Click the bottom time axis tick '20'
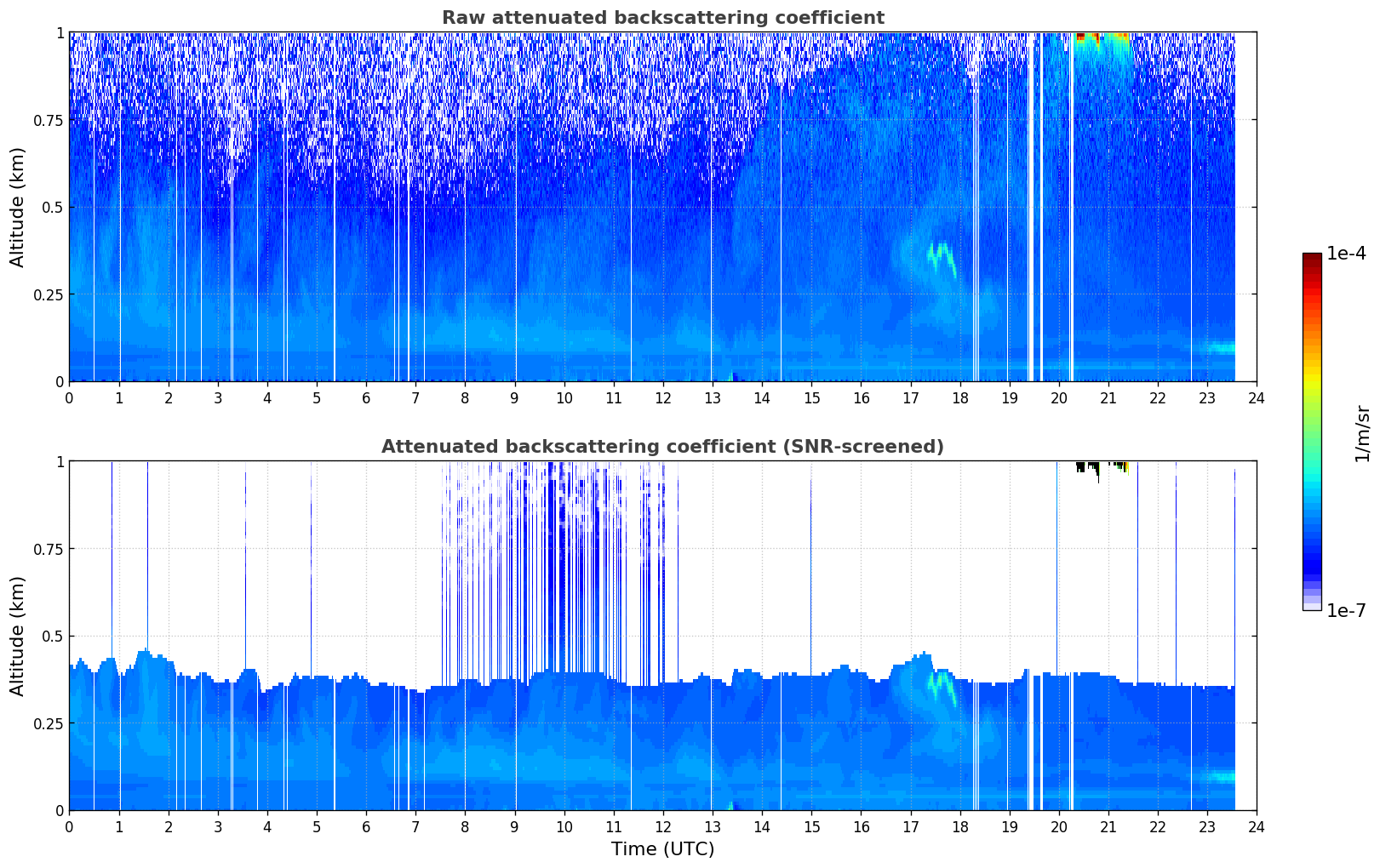This screenshot has height=868, width=1380. click(x=1058, y=827)
